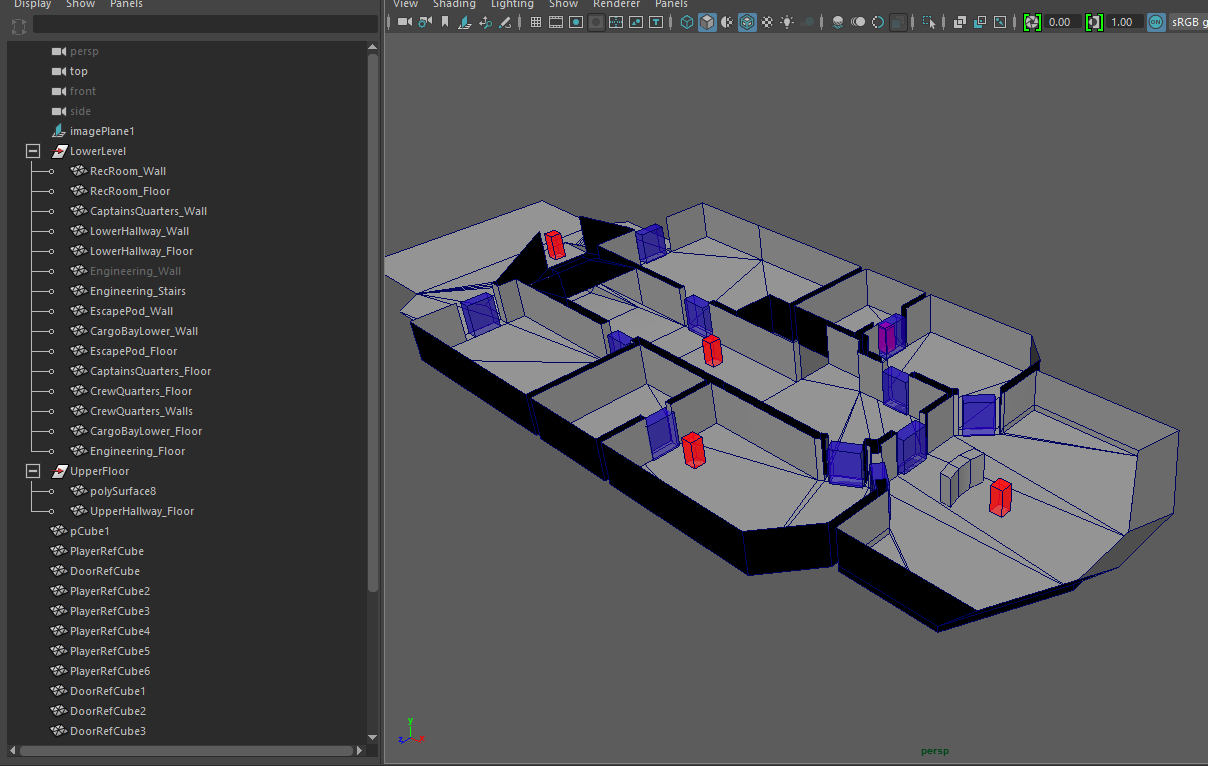1208x766 pixels.
Task: Click the Screen Space Ambient Occlusion icon
Action: click(x=838, y=22)
